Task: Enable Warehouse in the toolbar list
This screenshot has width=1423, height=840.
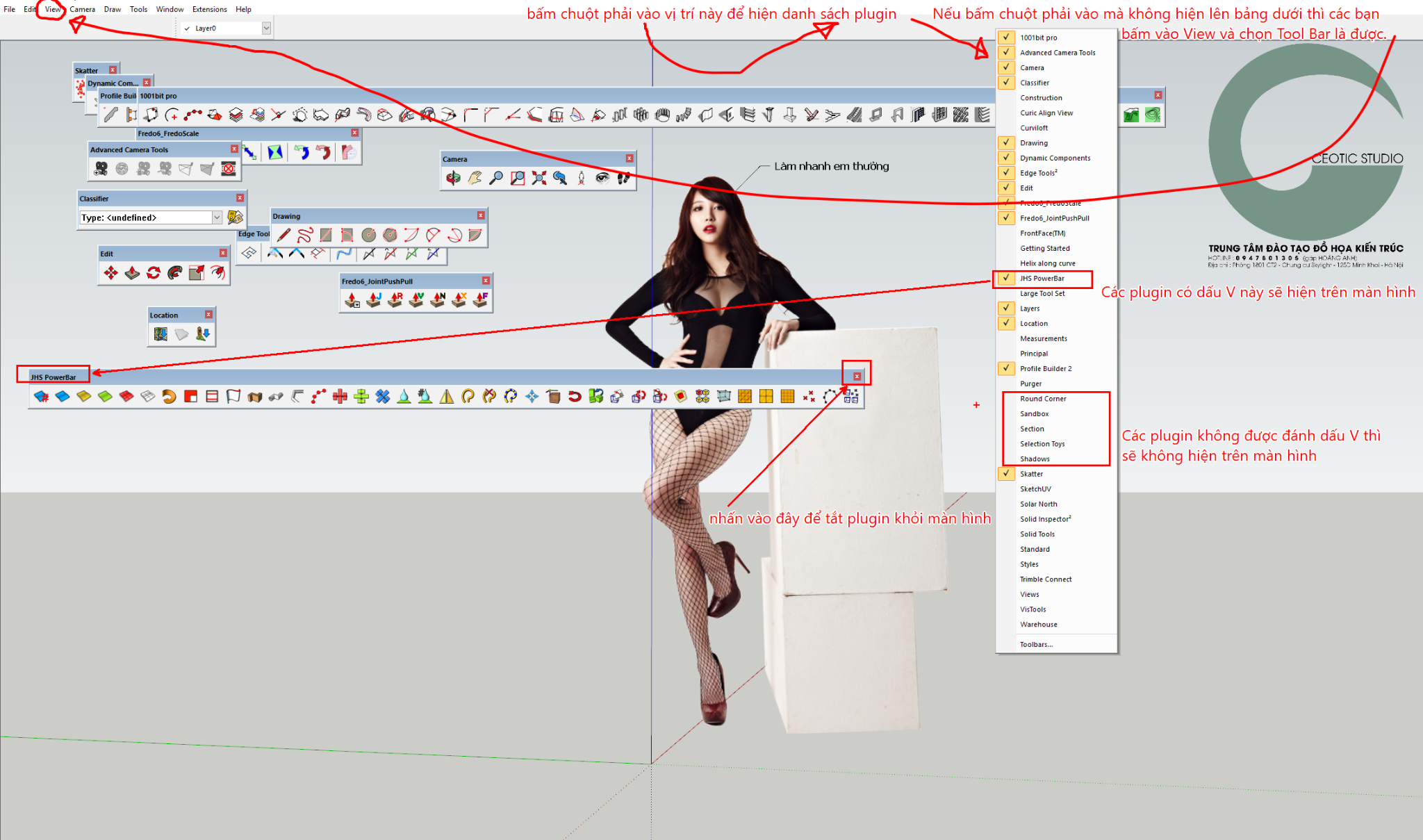Action: click(1056, 625)
